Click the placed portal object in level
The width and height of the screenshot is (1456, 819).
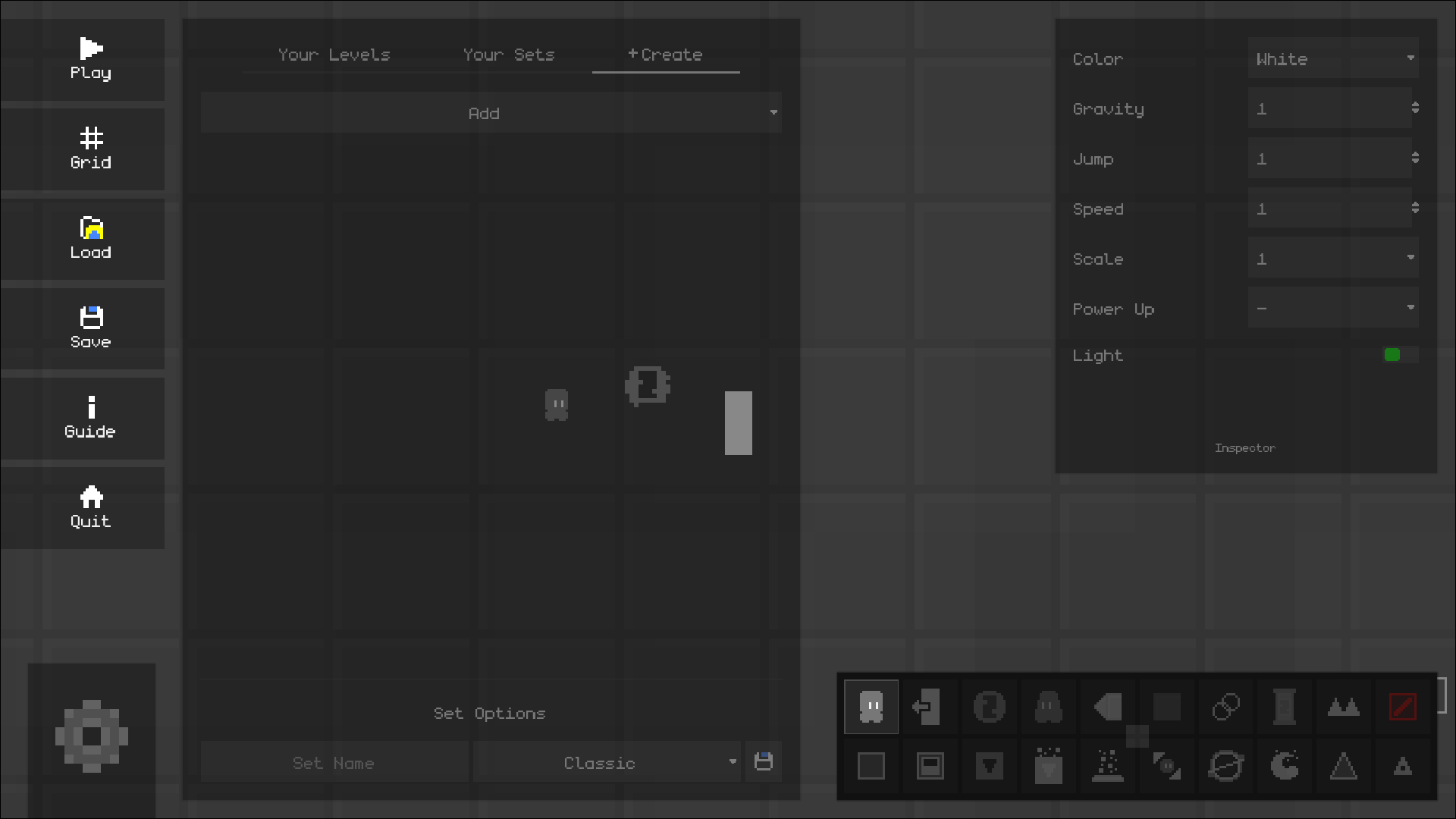click(x=648, y=386)
